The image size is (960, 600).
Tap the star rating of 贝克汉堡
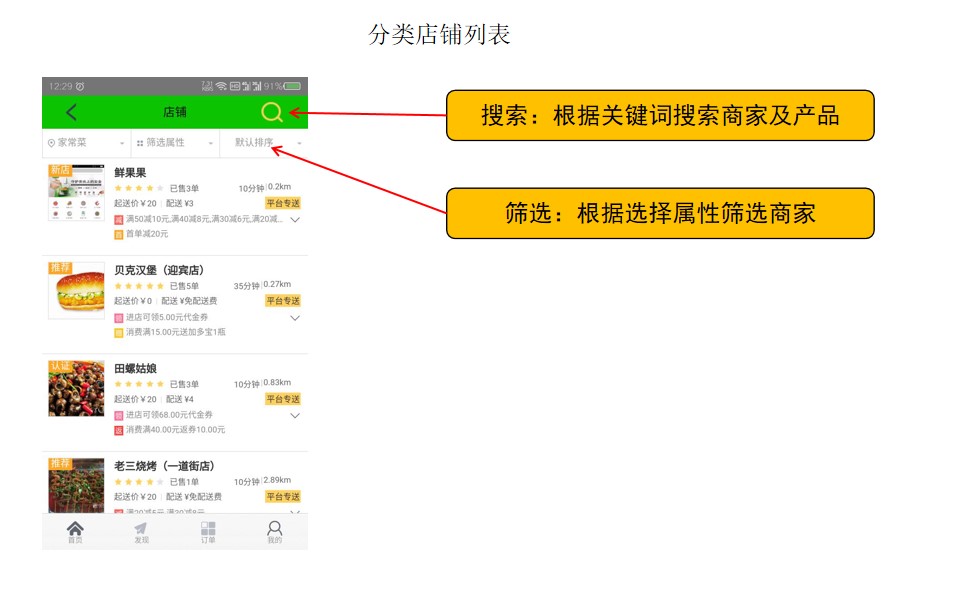coord(139,286)
